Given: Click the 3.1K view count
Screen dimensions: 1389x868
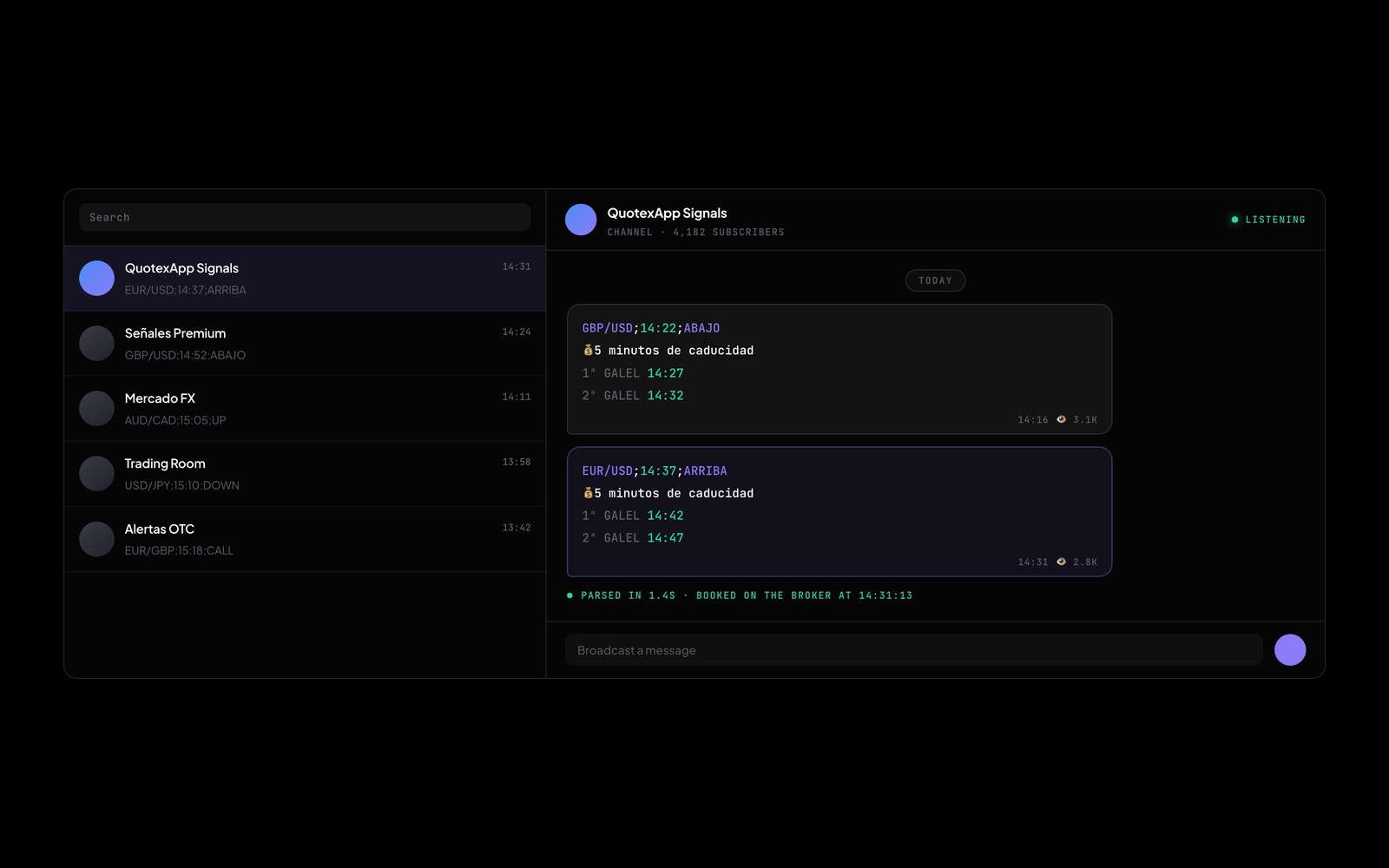Looking at the screenshot, I should point(1085,420).
